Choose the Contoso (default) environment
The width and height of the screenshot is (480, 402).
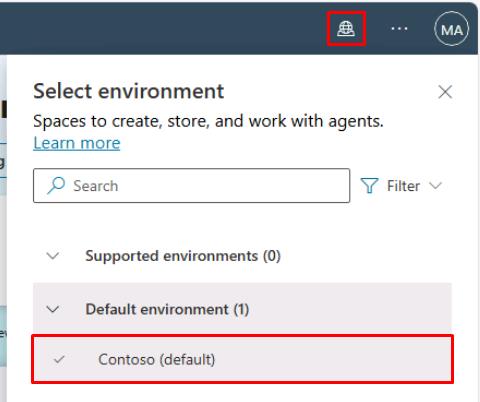pyautogui.click(x=242, y=359)
